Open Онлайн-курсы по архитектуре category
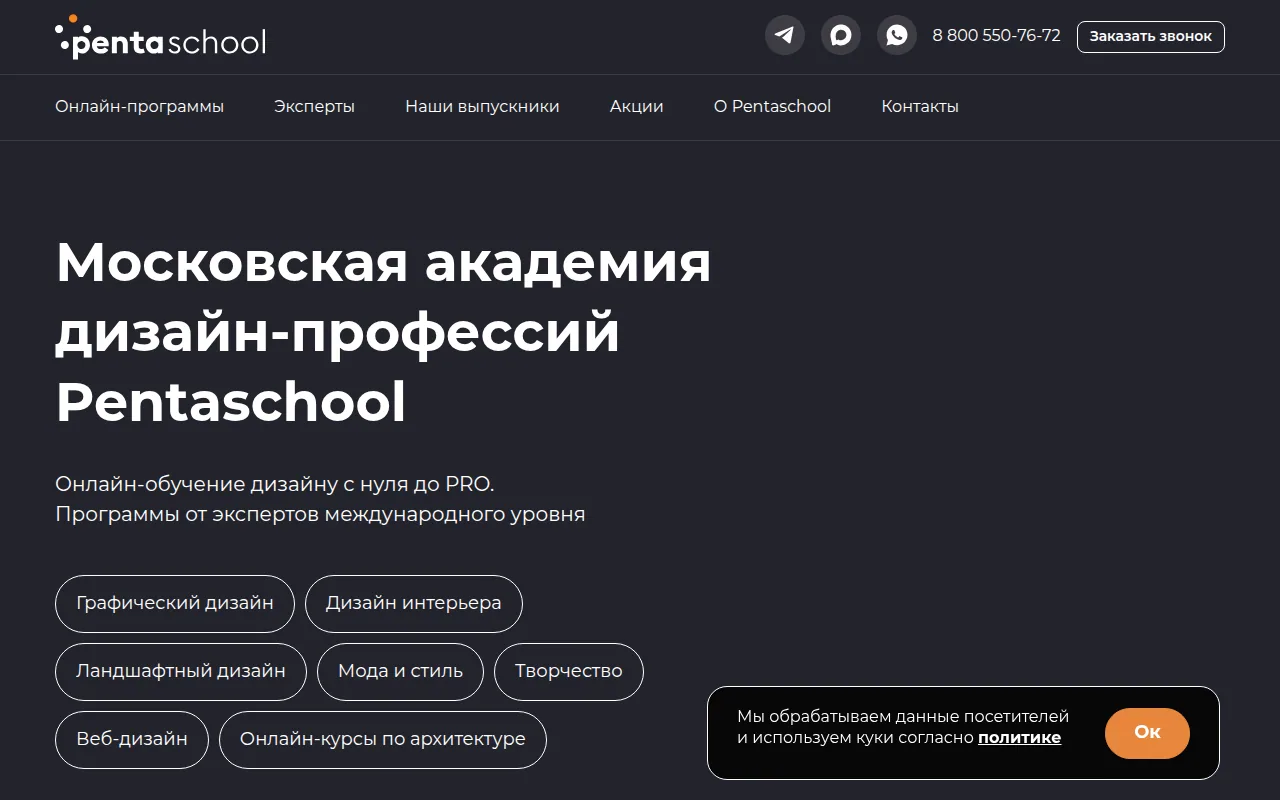The image size is (1280, 800). click(x=383, y=740)
